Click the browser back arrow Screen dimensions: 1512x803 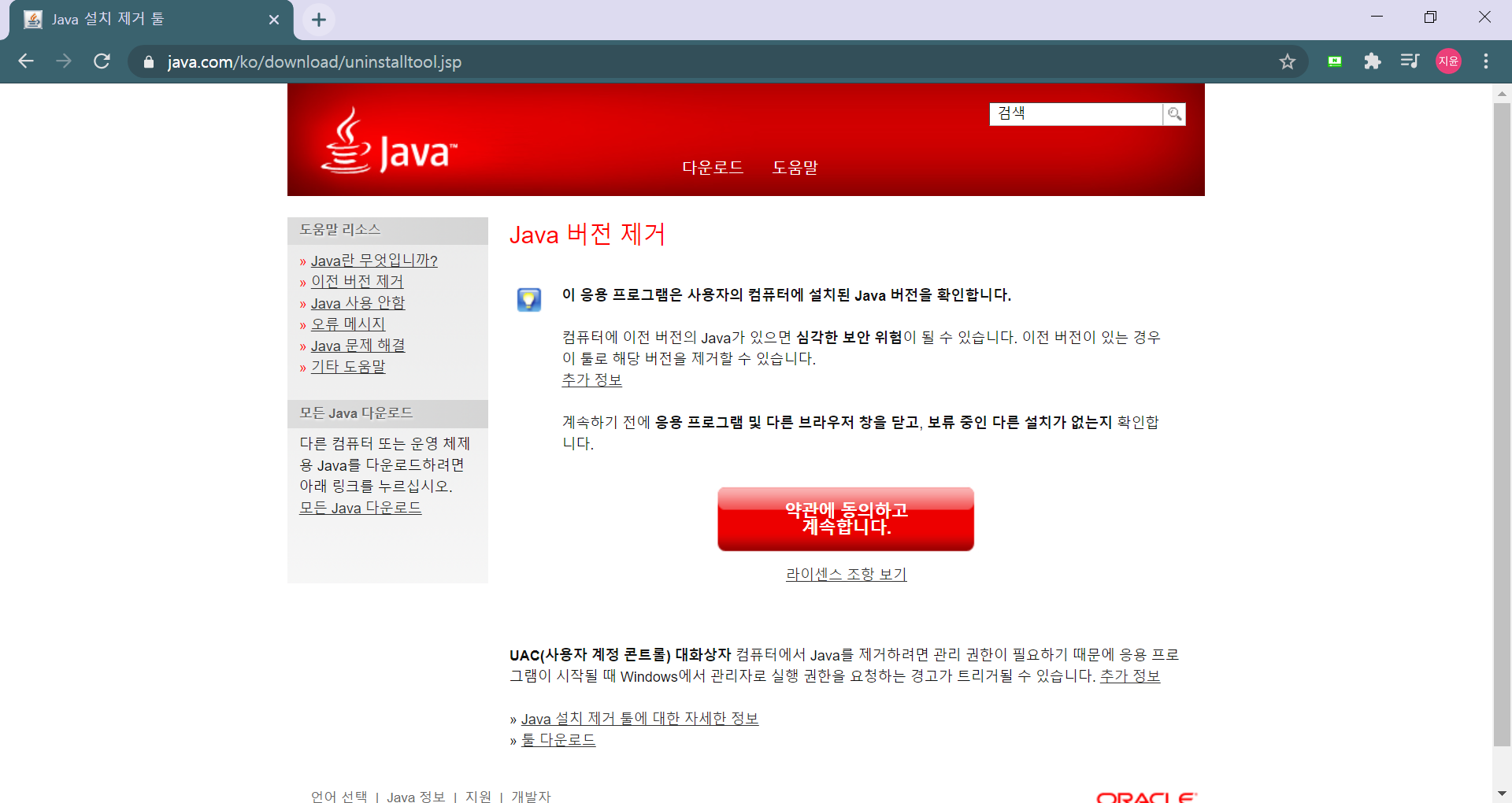26,61
